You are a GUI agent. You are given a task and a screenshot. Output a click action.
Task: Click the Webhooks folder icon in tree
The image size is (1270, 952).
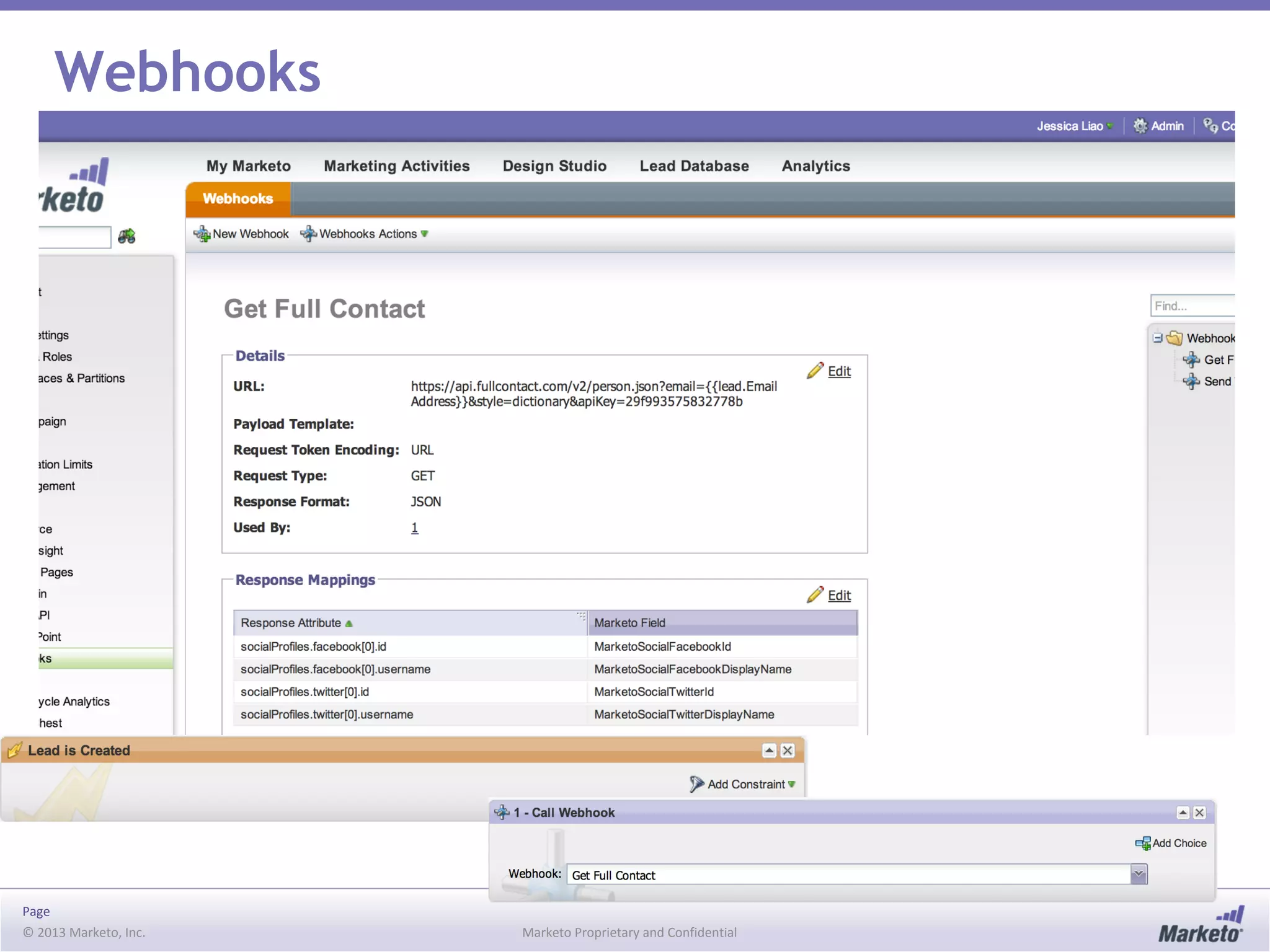click(1174, 338)
